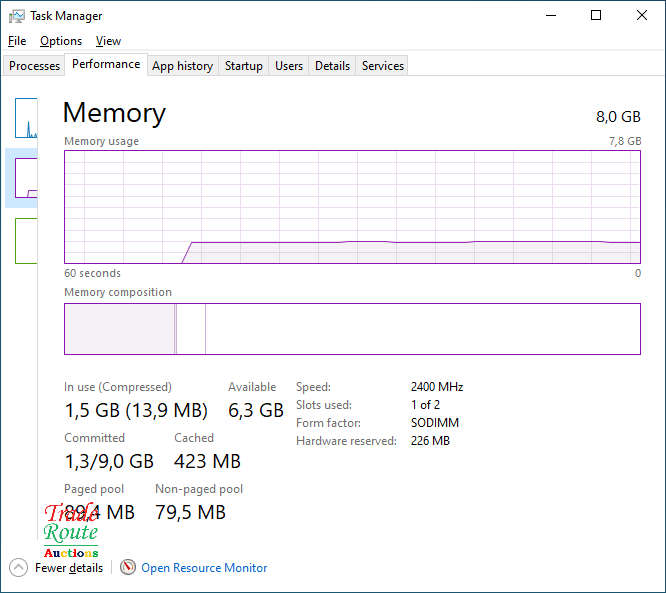Switch to the Services tab
The height and width of the screenshot is (593, 666).
(x=383, y=66)
